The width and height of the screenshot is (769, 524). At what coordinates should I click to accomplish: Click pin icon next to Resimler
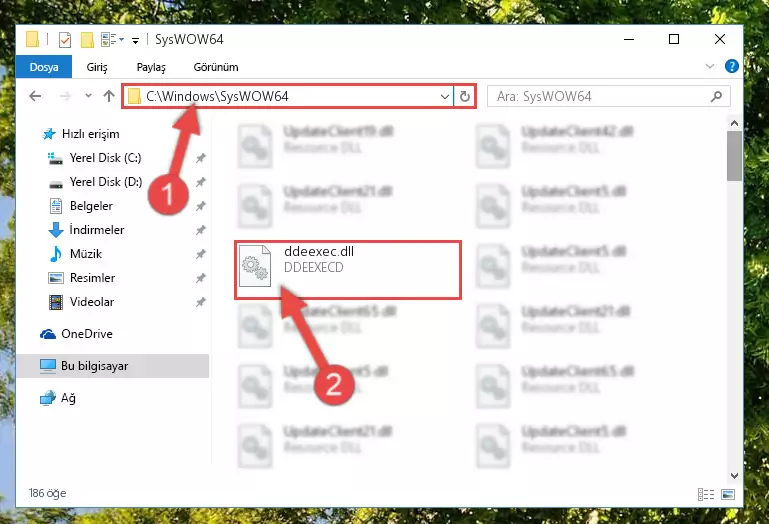(x=201, y=278)
